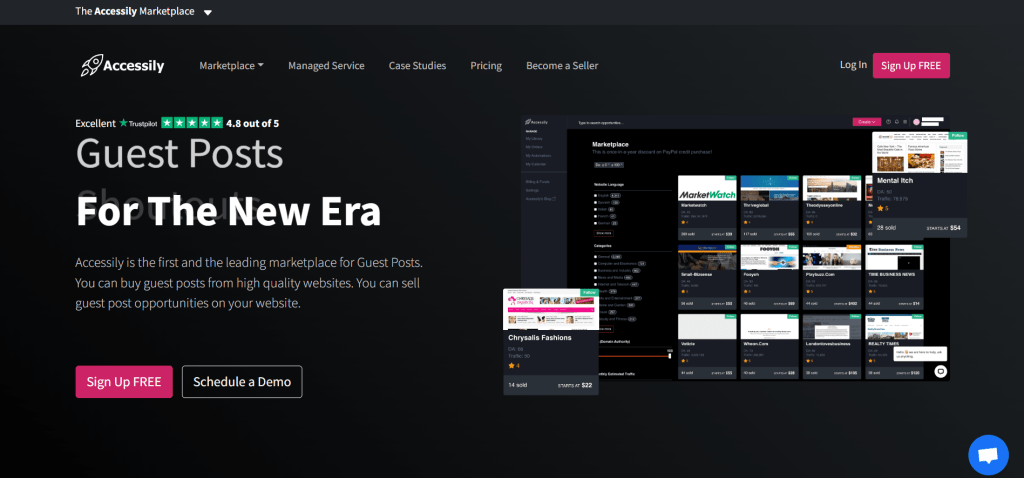Toggle the French language checkbox
Viewport: 1024px width, 478px height.
(596, 216)
